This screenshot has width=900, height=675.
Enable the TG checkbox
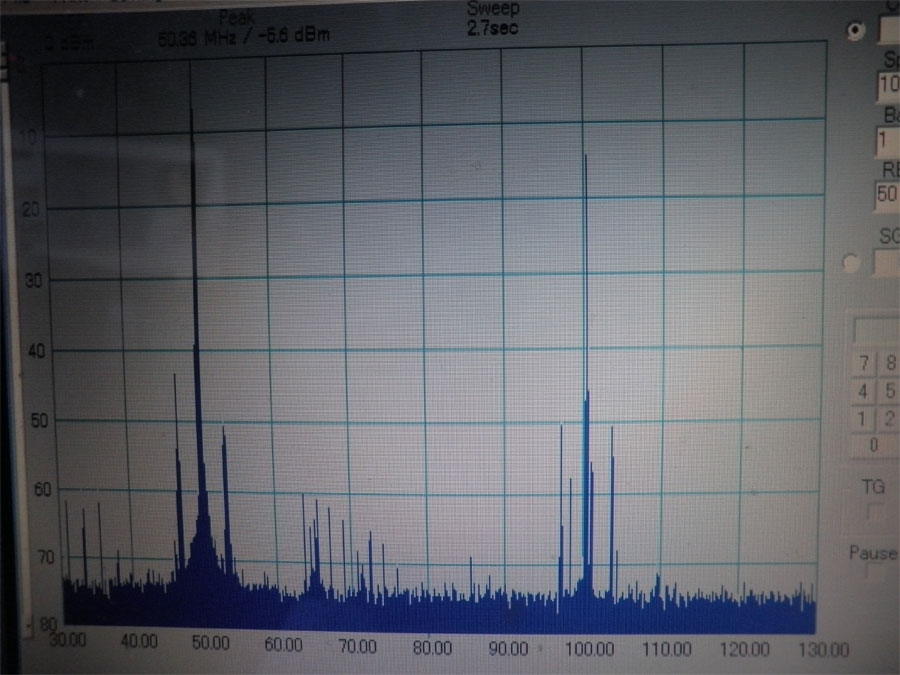(874, 512)
